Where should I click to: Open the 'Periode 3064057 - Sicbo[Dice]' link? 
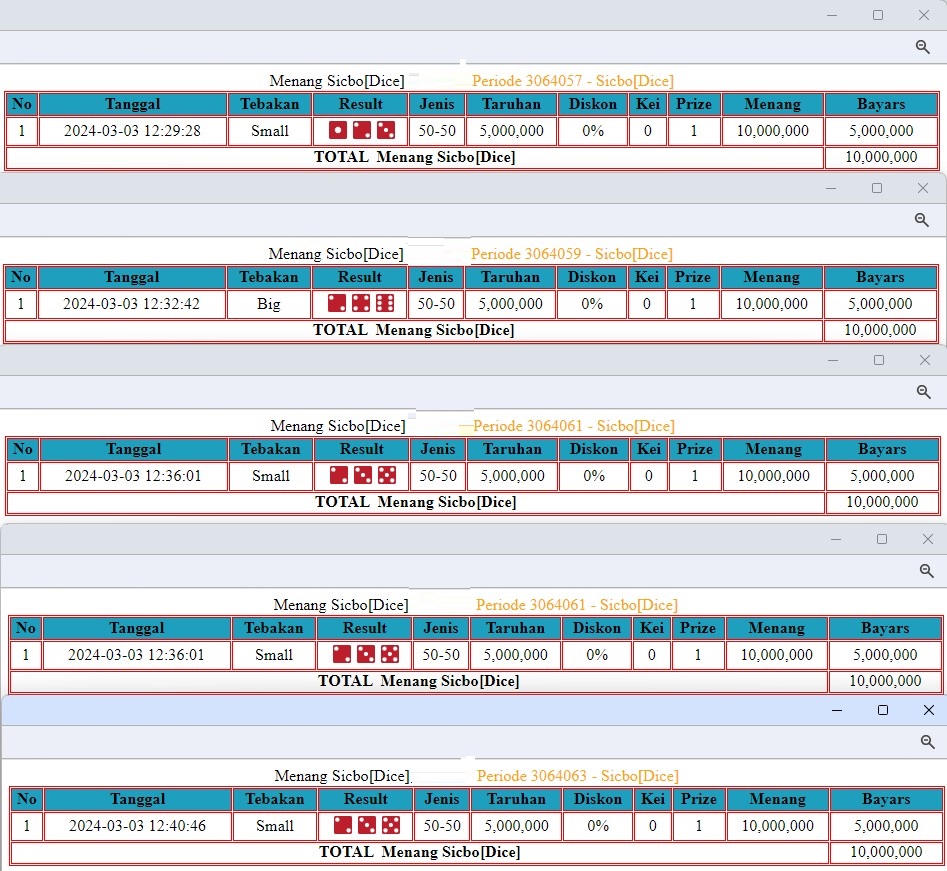coord(573,81)
